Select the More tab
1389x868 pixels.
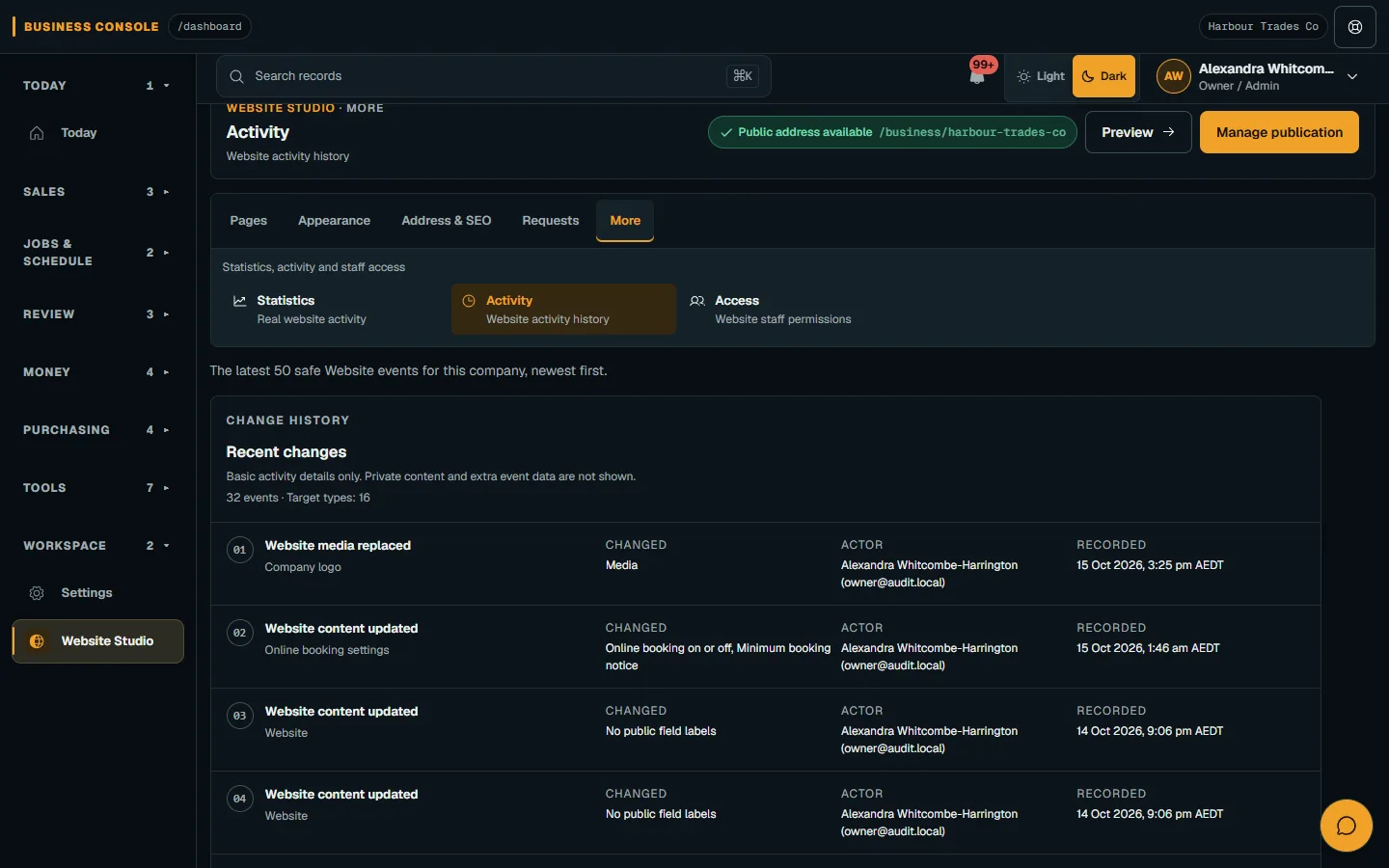pyautogui.click(x=625, y=221)
